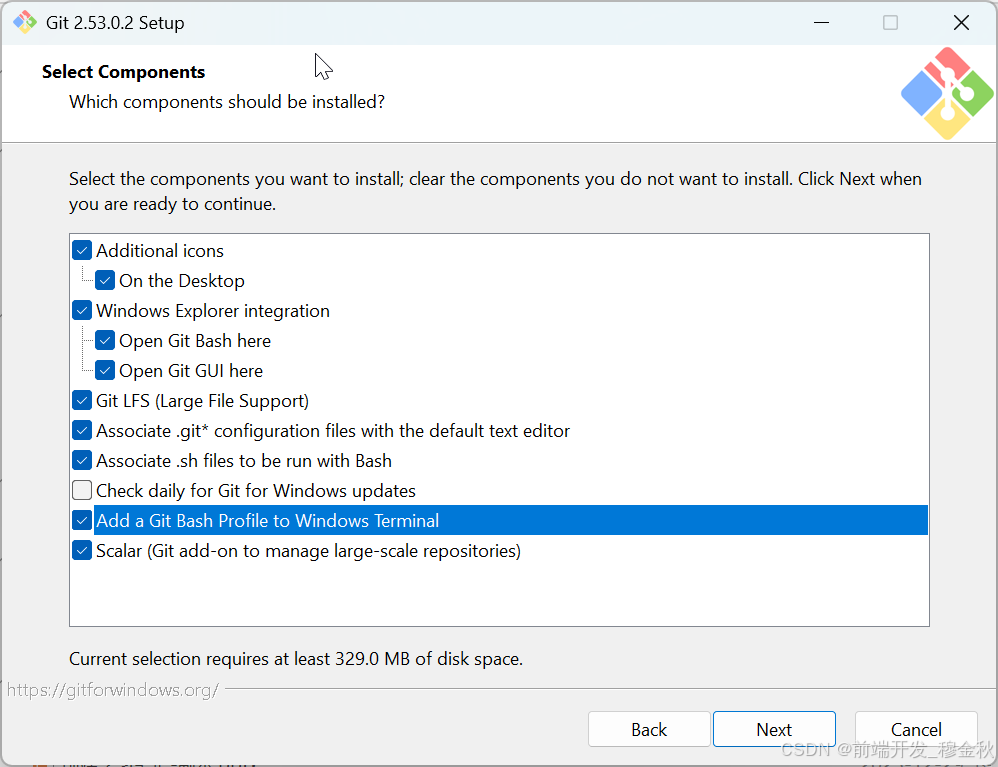This screenshot has width=998, height=767.
Task: Click the 'Select Components' heading
Action: pos(123,72)
